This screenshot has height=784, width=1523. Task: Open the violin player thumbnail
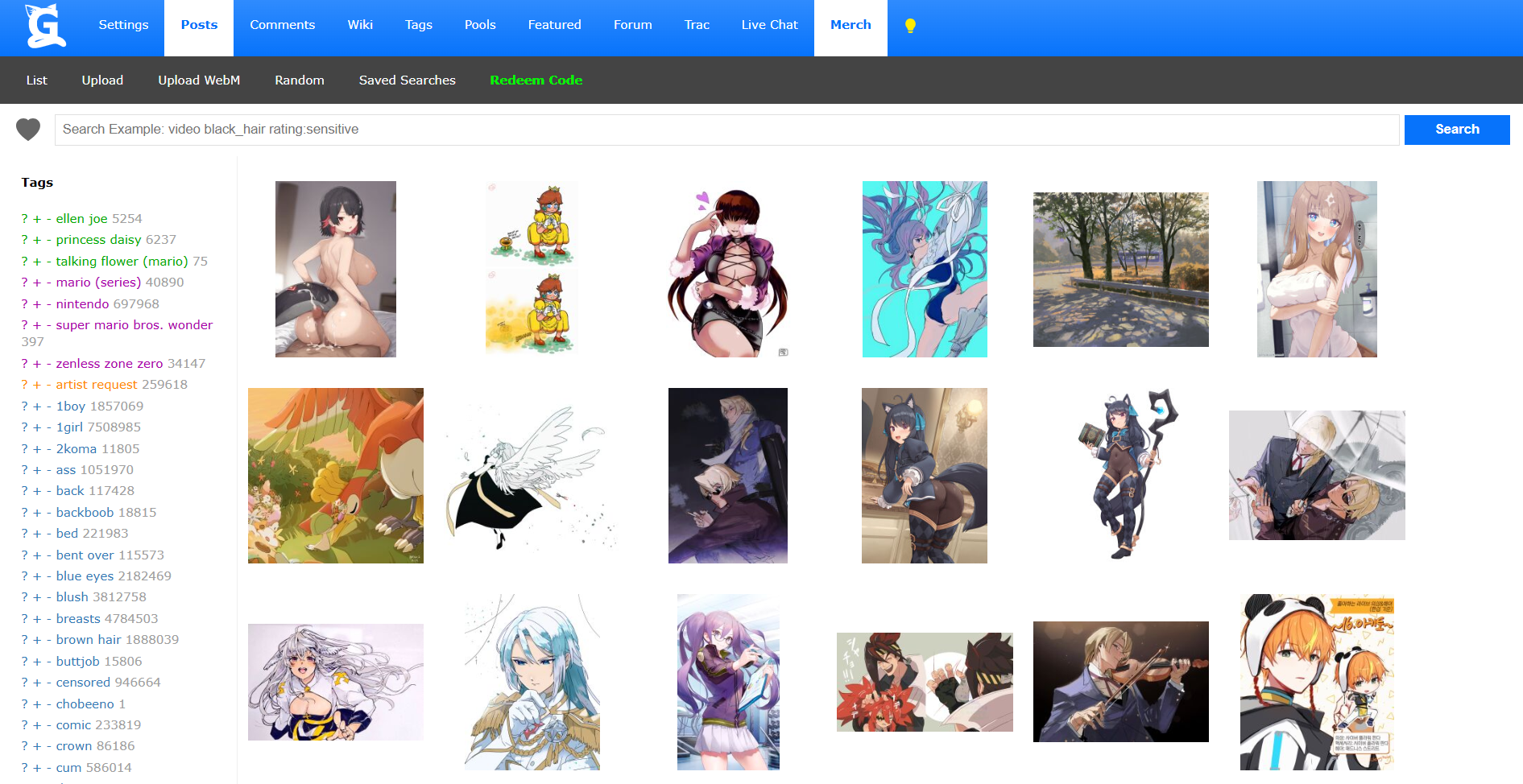[1120, 682]
